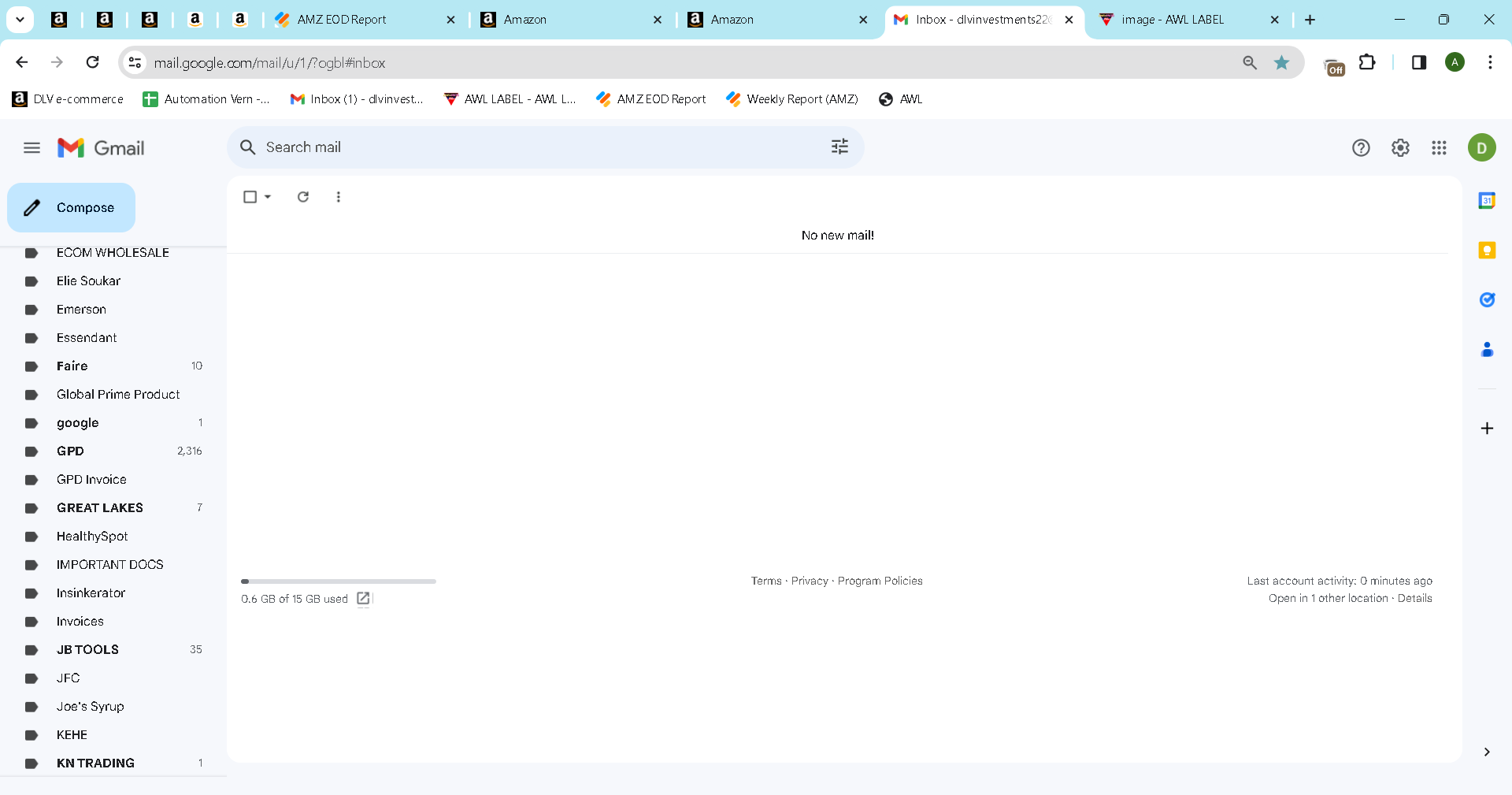Open Google Keep side panel icon

[1487, 251]
